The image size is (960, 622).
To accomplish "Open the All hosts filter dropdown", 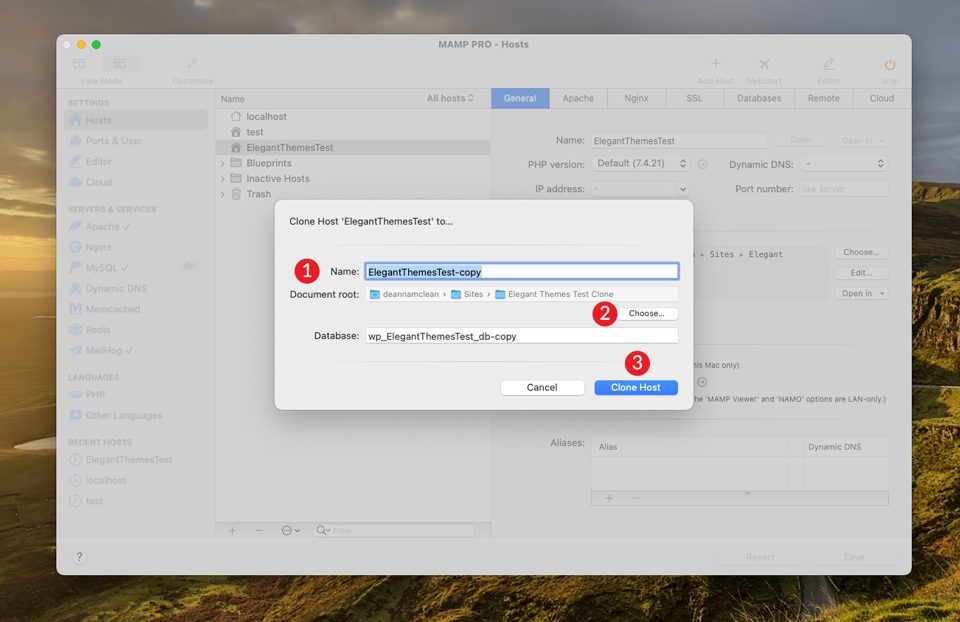I will tap(450, 98).
